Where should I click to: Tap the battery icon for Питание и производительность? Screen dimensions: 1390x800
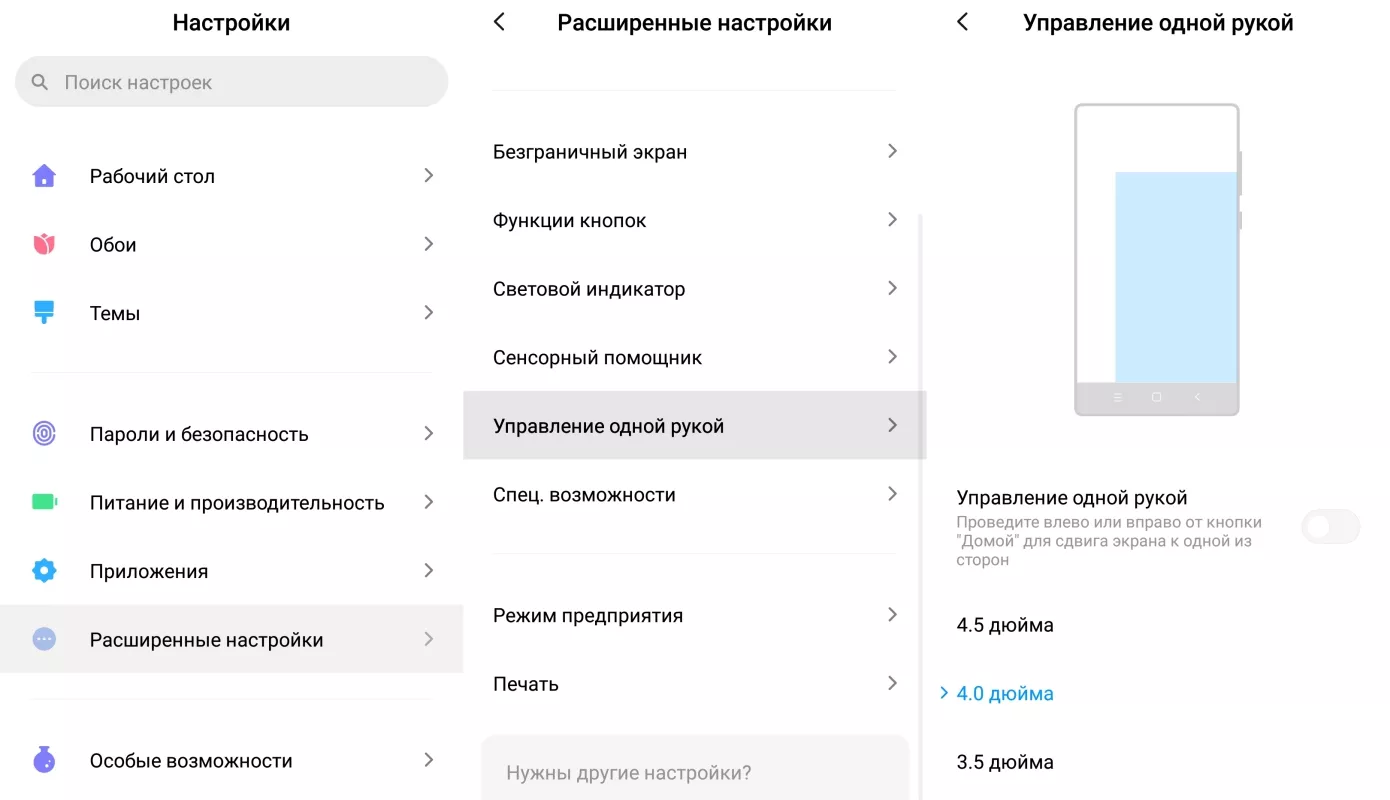[x=44, y=502]
